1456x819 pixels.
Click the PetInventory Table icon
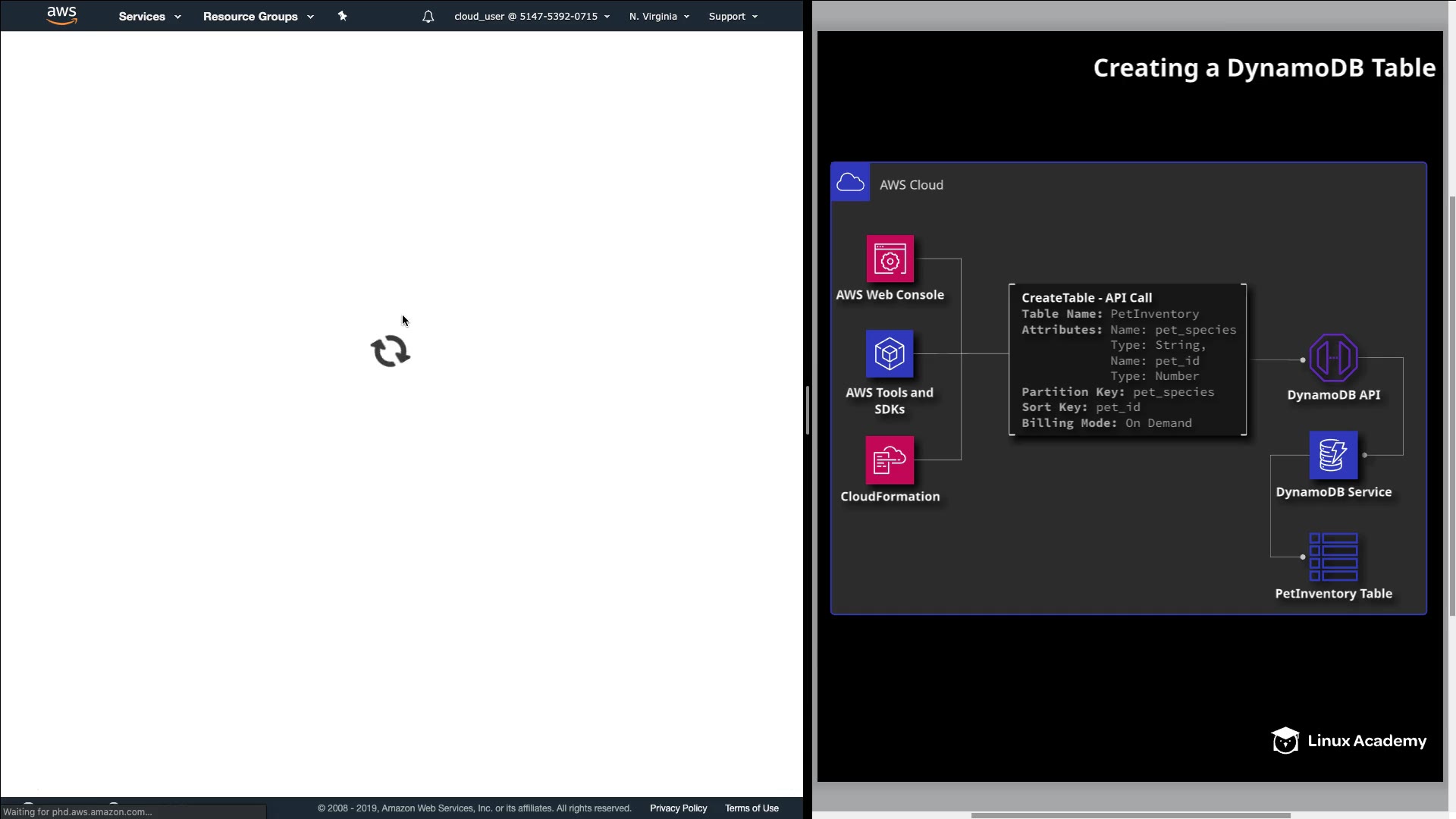tap(1333, 557)
